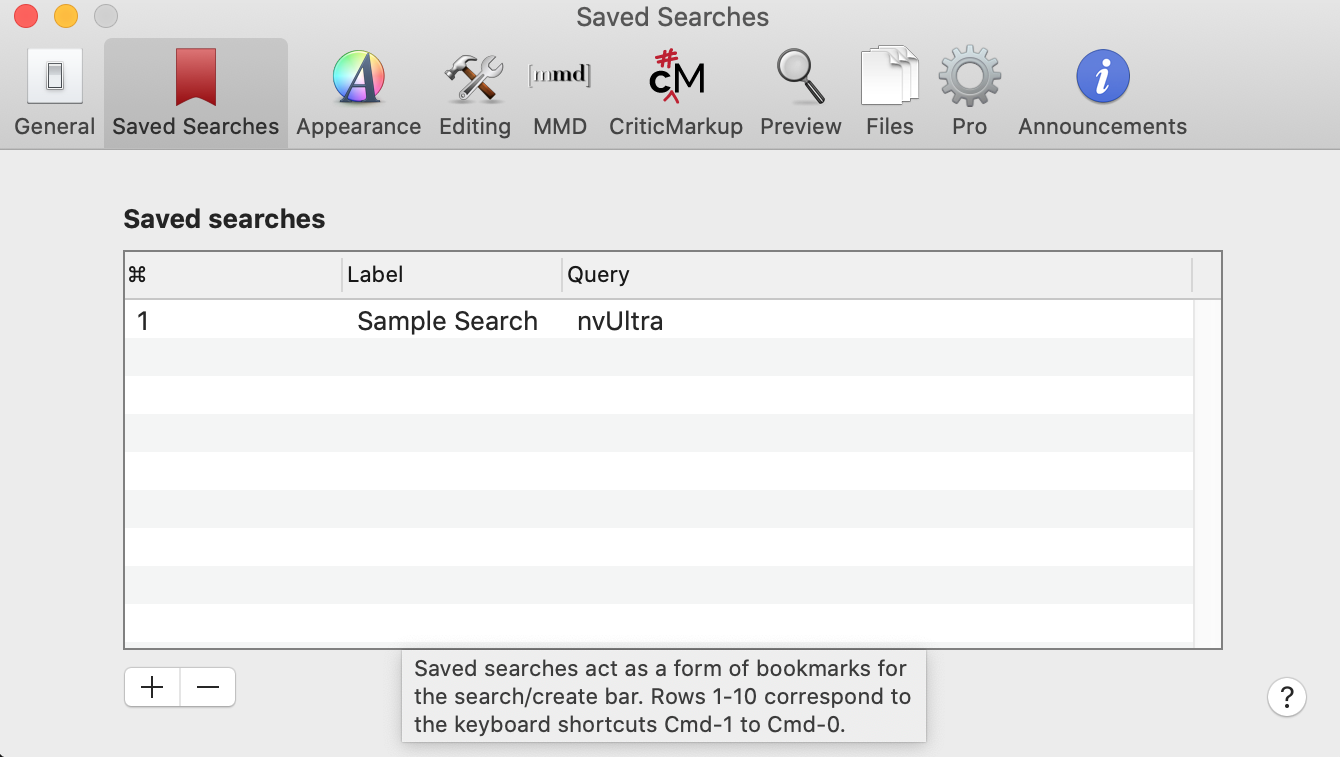Click the nvUltra query cell
Screen dimensions: 1340x757
[x=620, y=321]
